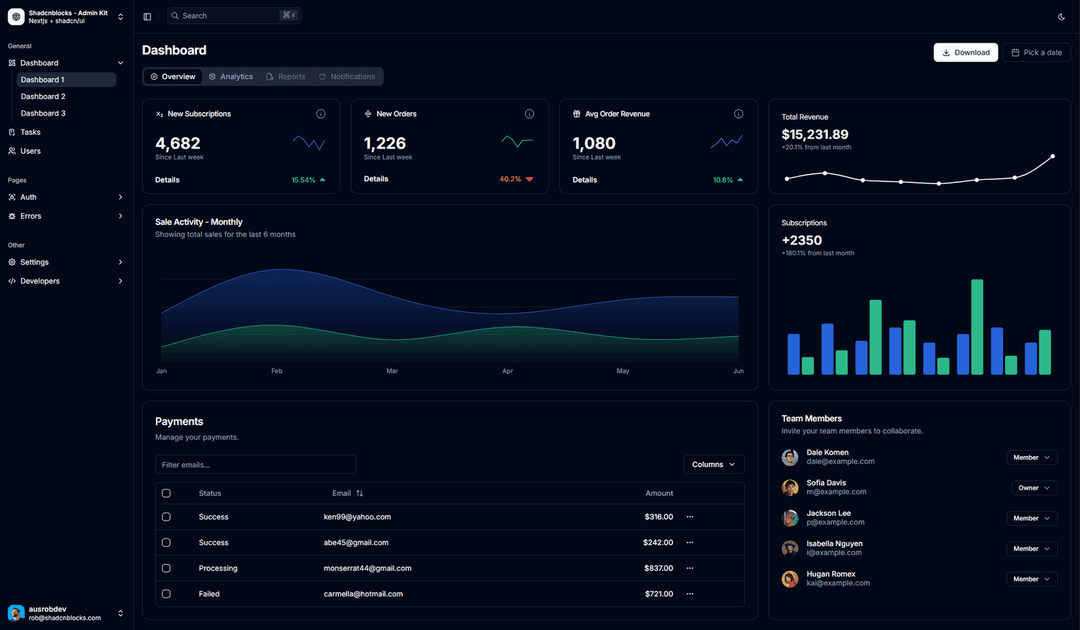Image resolution: width=1080 pixels, height=630 pixels.
Task: Check the Processing payment from monserrat44@gmail.com
Action: (166, 567)
